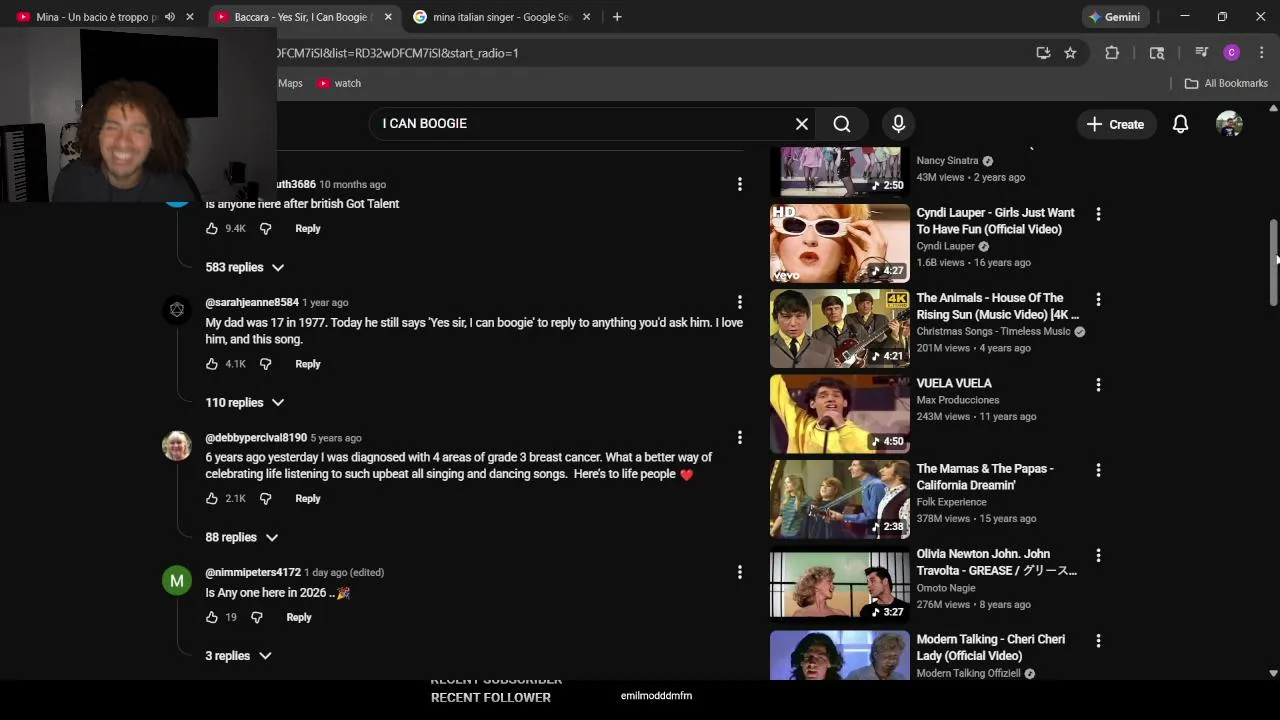Expand the 88 replies thread
This screenshot has width=1280, height=720.
241,537
